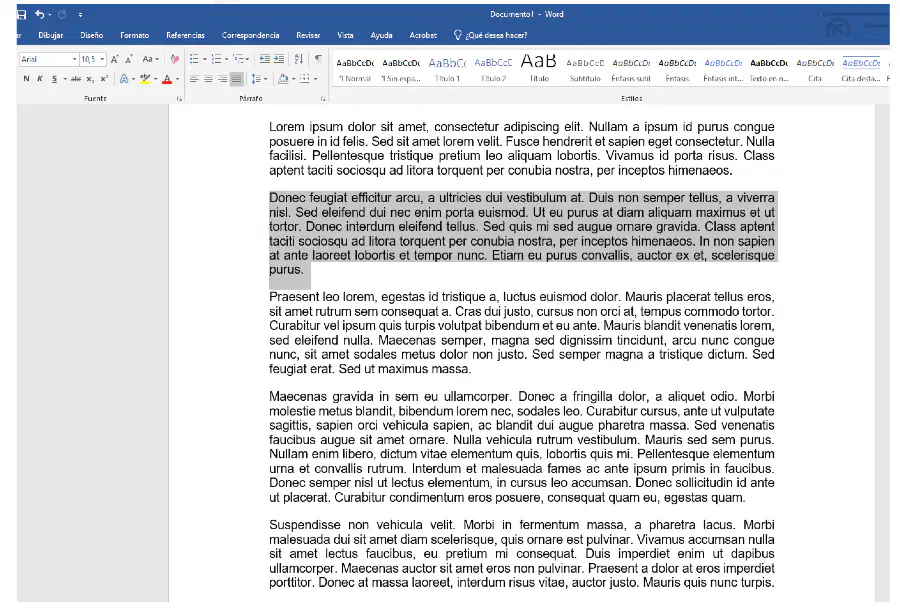
Task: Expand the line spacing dropdown
Action: pyautogui.click(x=265, y=79)
